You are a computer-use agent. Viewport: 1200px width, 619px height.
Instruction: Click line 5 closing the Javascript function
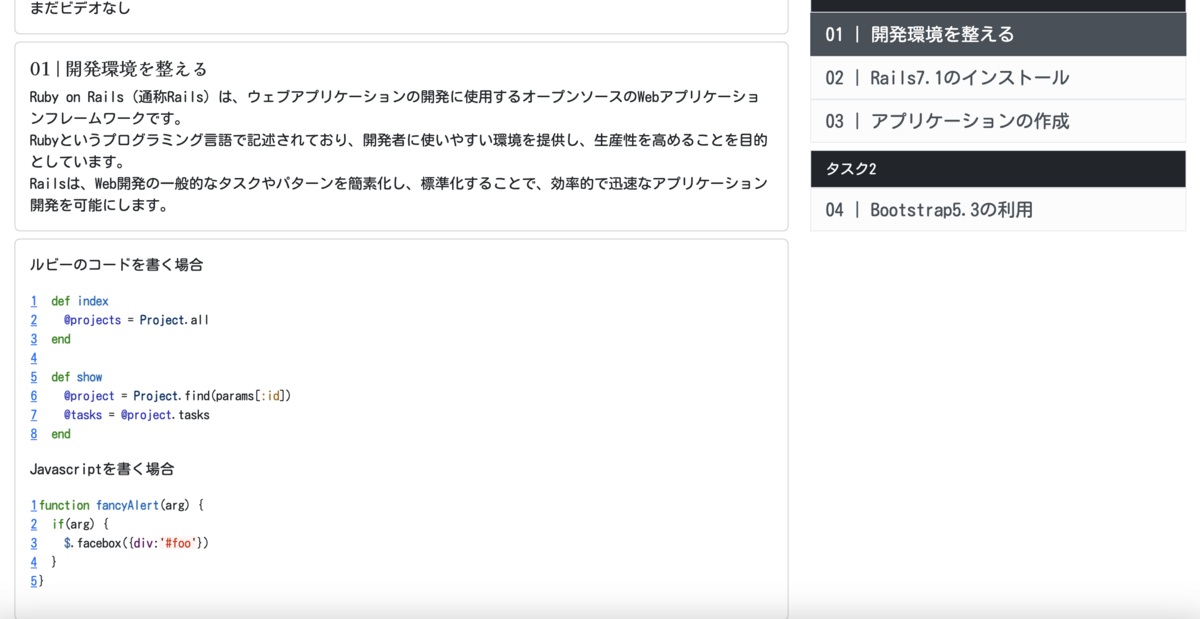click(33, 580)
